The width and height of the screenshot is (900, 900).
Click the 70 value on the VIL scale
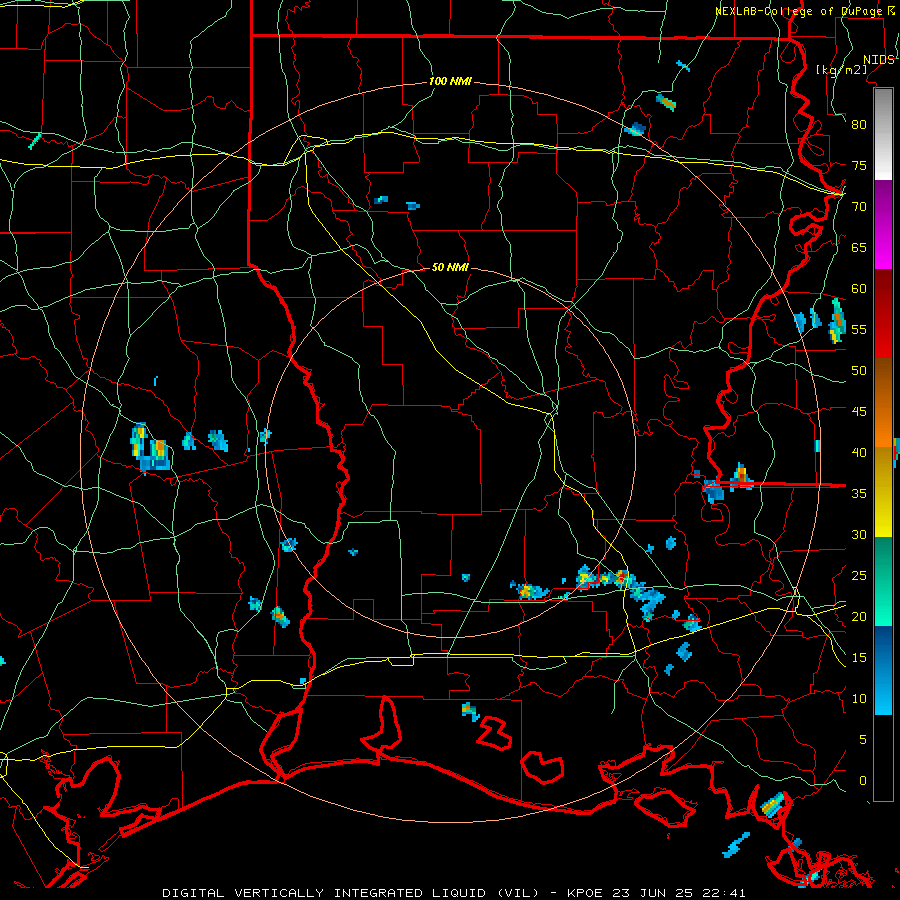859,207
